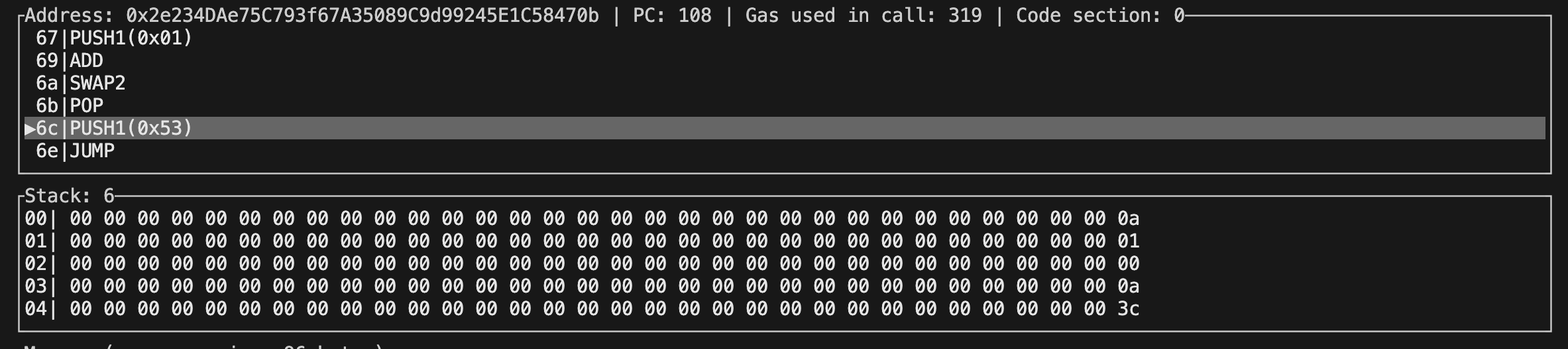Click the highlighted PUSH1(0x53) instruction

(x=131, y=129)
